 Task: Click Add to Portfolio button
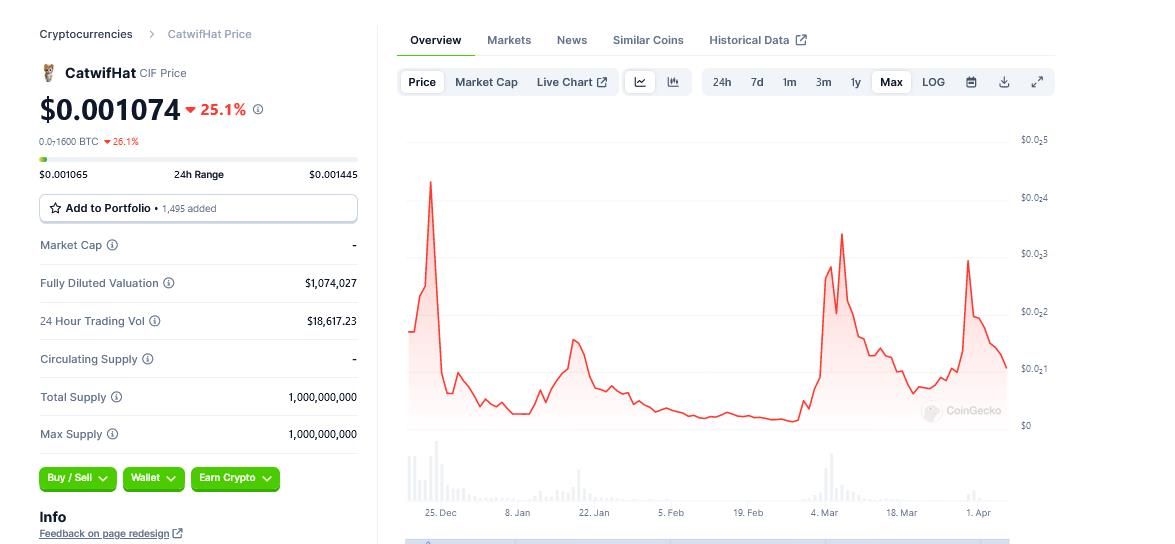point(199,208)
